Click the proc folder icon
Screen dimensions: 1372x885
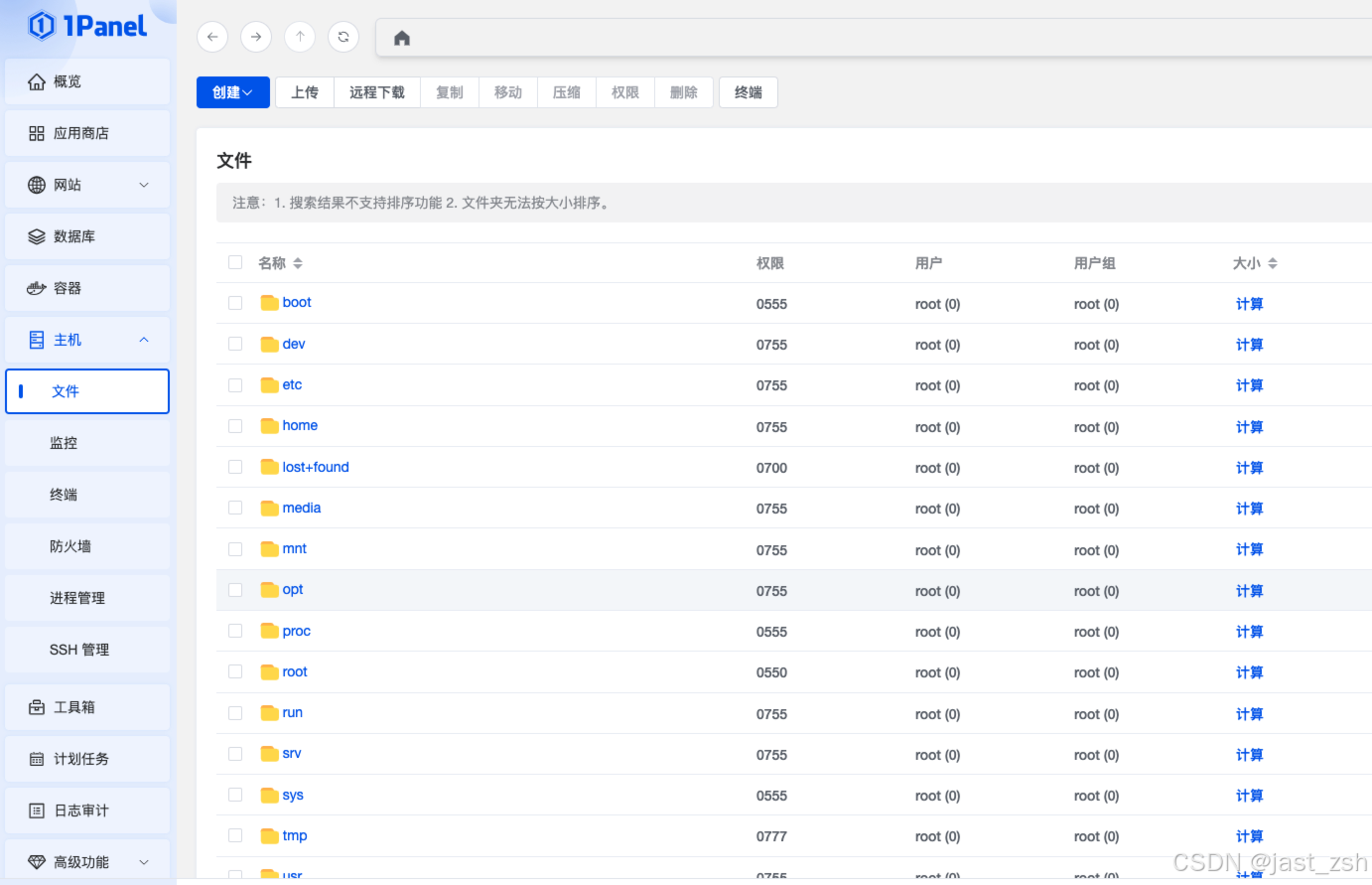coord(269,631)
